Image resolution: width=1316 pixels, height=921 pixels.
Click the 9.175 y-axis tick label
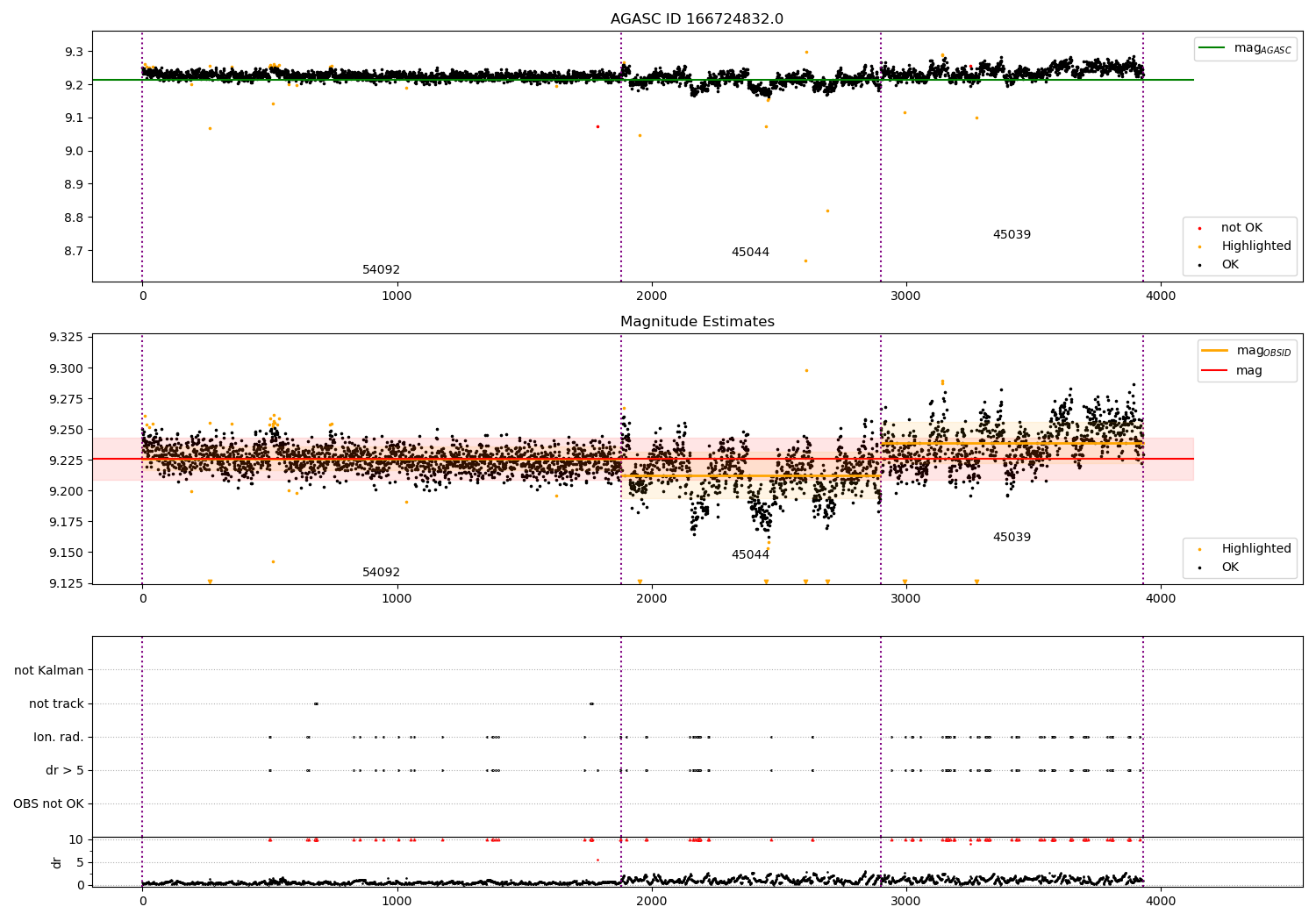[67, 522]
